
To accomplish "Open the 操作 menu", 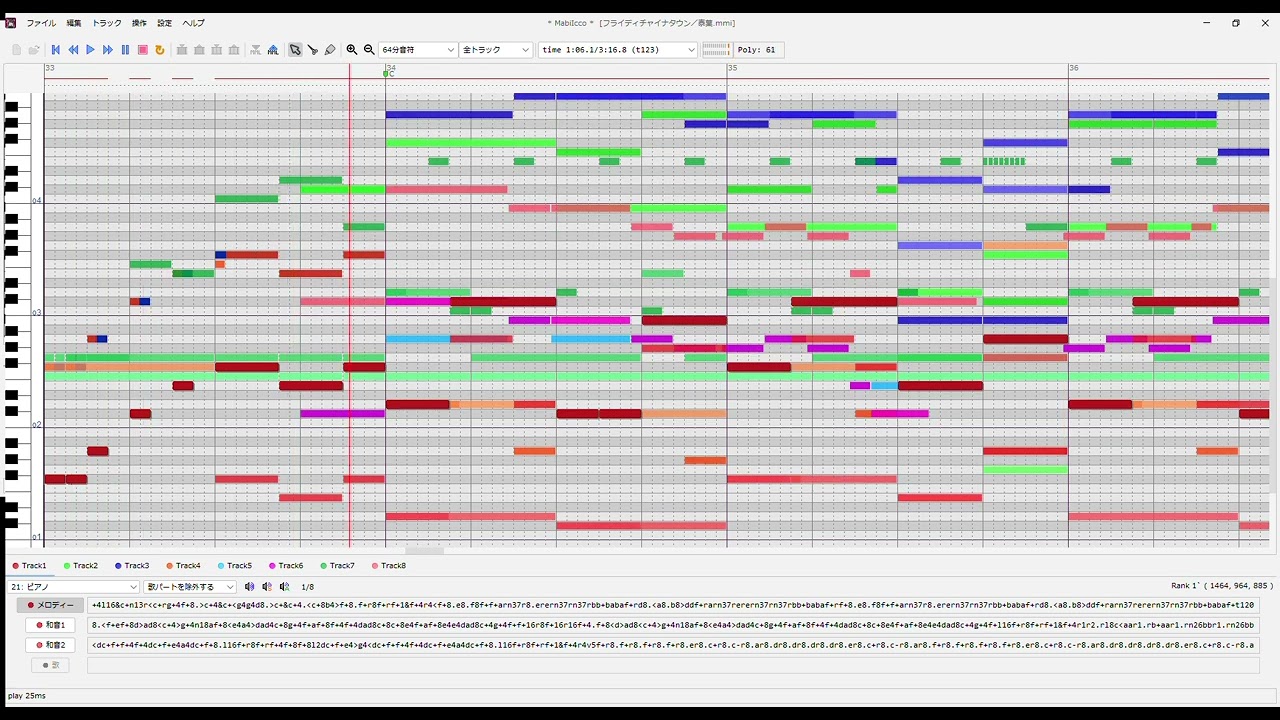I will tap(139, 23).
